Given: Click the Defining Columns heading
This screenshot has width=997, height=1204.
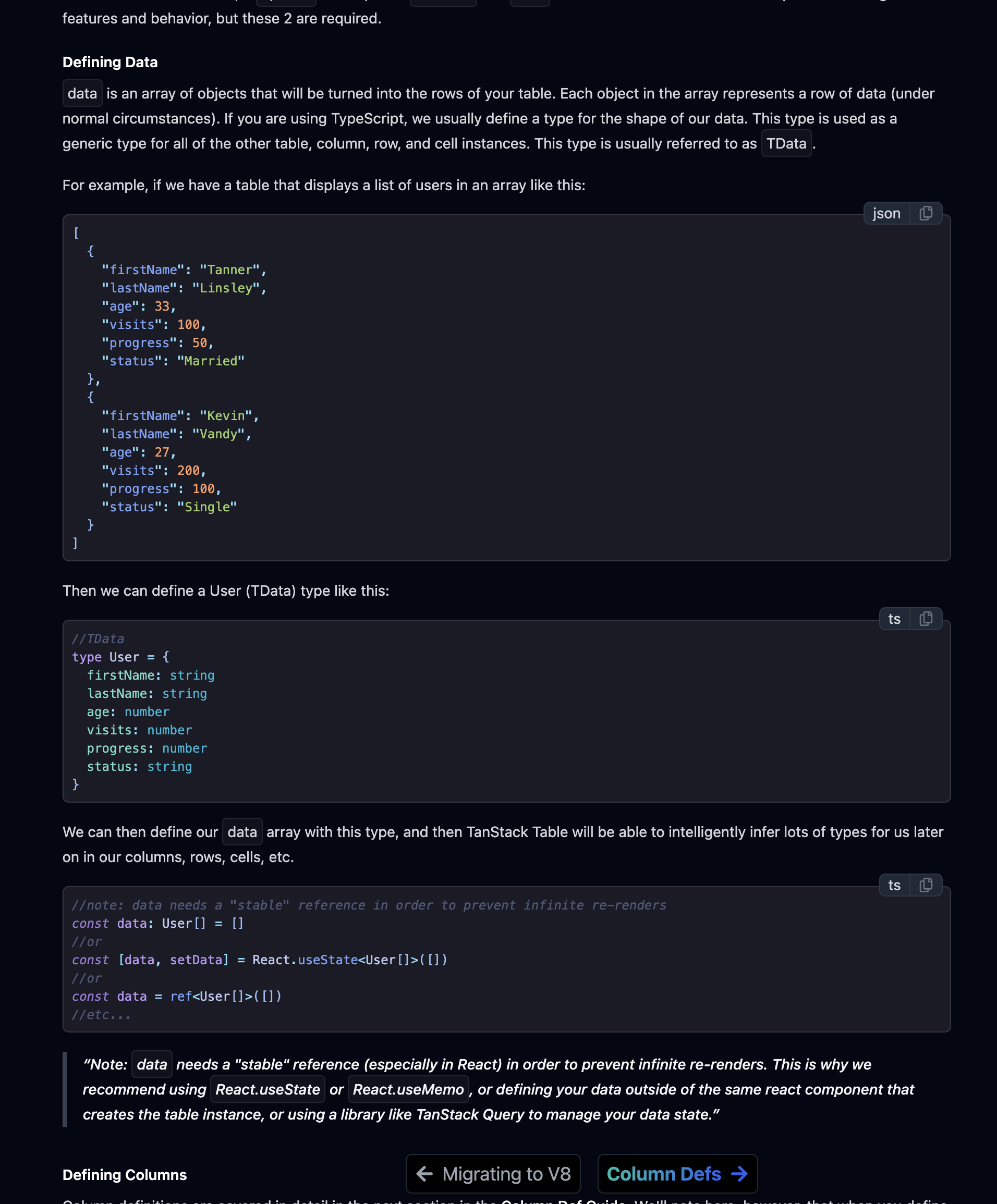Looking at the screenshot, I should 125,1175.
